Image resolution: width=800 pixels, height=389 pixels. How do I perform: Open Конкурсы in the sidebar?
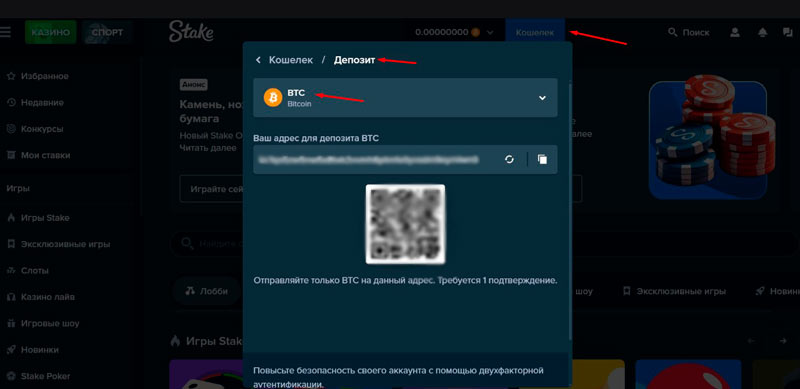(x=42, y=129)
